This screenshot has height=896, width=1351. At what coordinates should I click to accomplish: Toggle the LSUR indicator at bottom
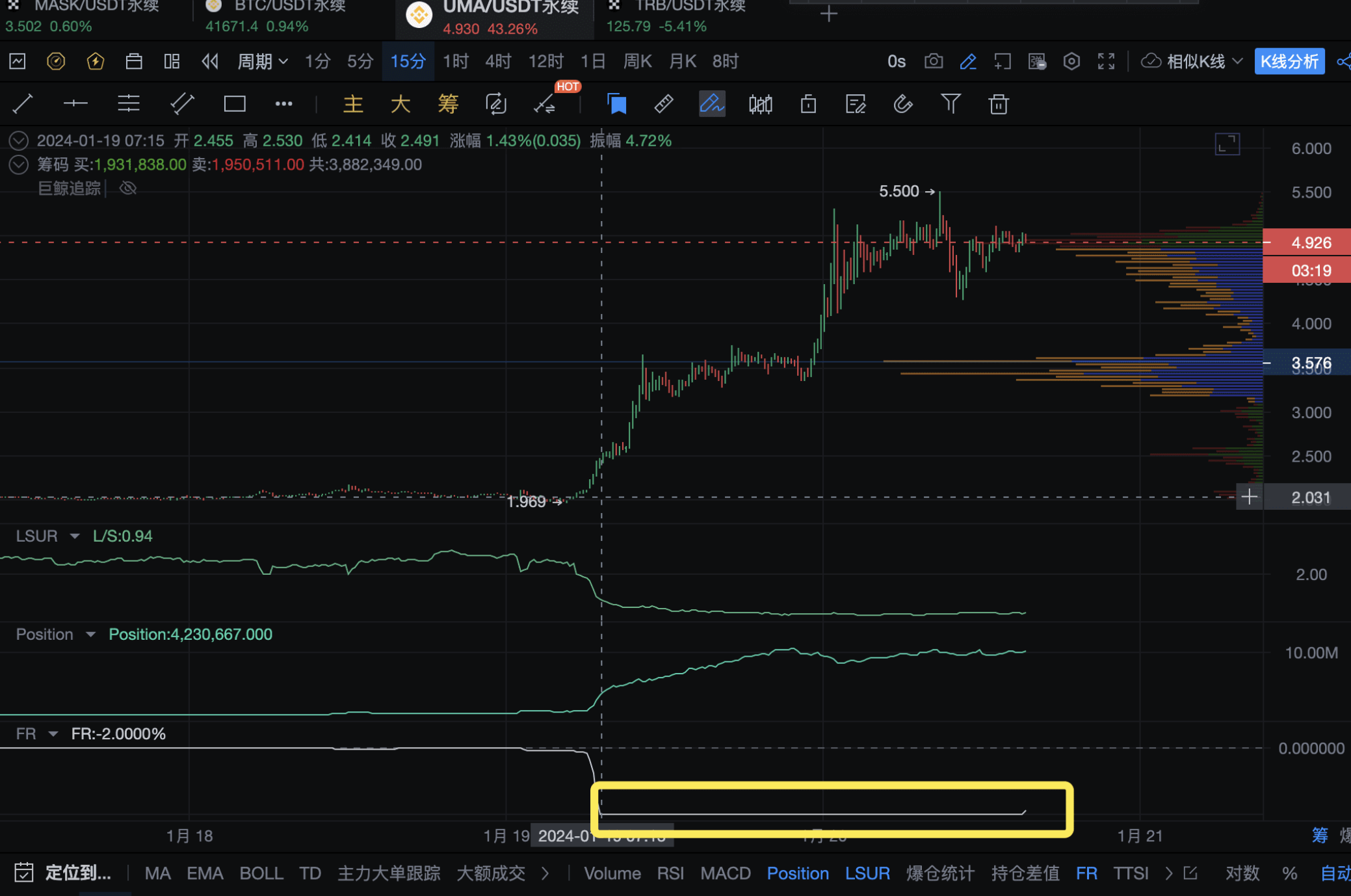pos(867,873)
